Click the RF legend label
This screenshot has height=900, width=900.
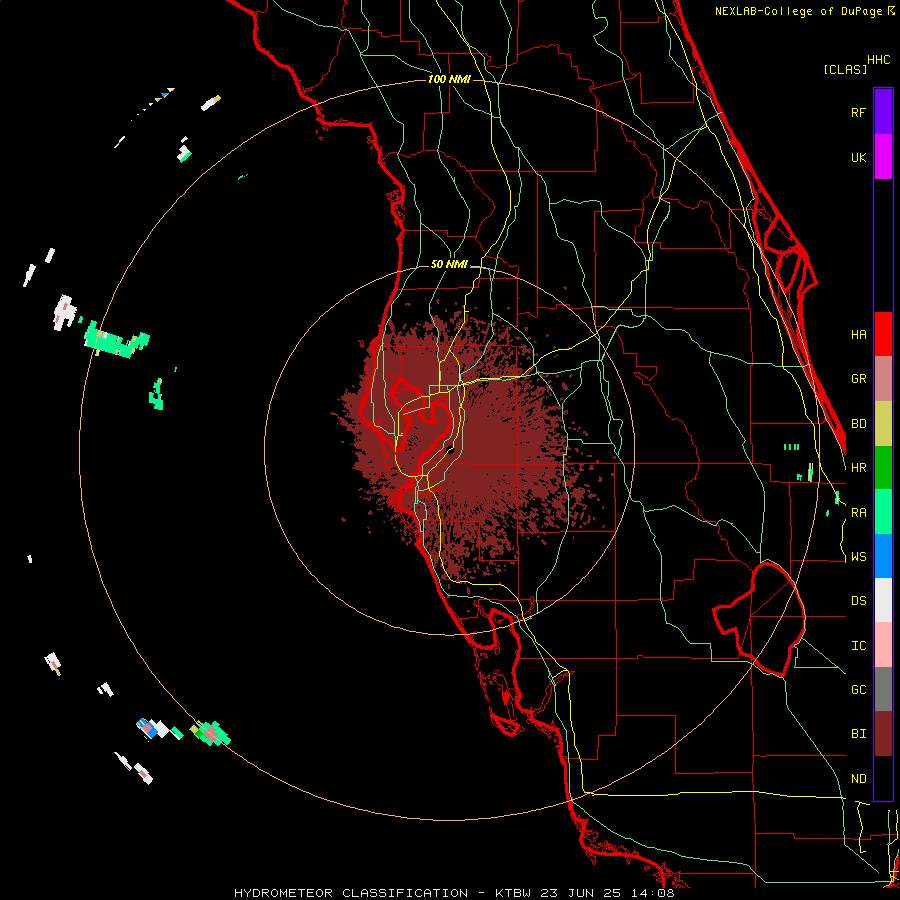coord(858,112)
